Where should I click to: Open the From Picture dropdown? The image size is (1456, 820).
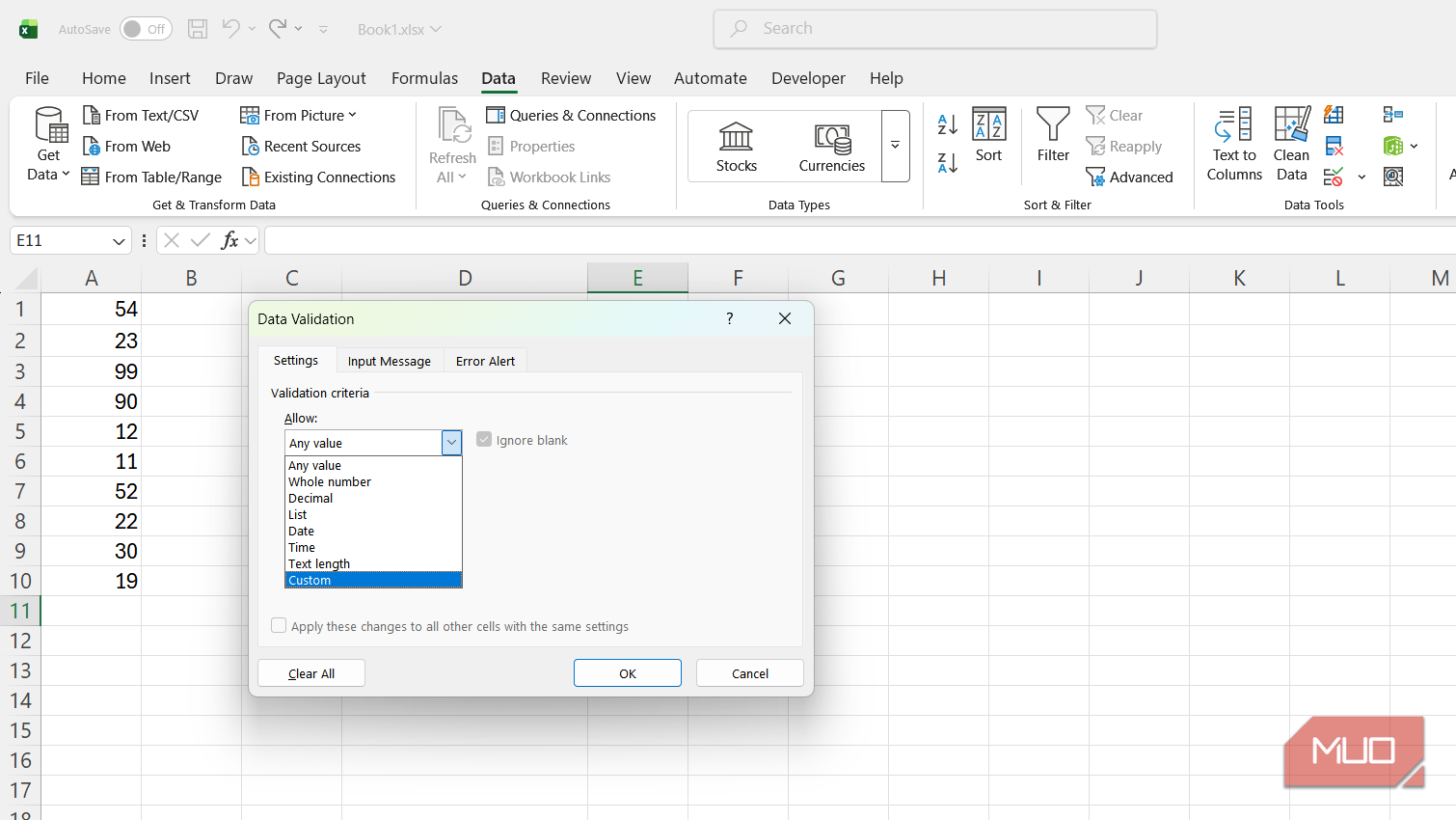[x=299, y=116]
